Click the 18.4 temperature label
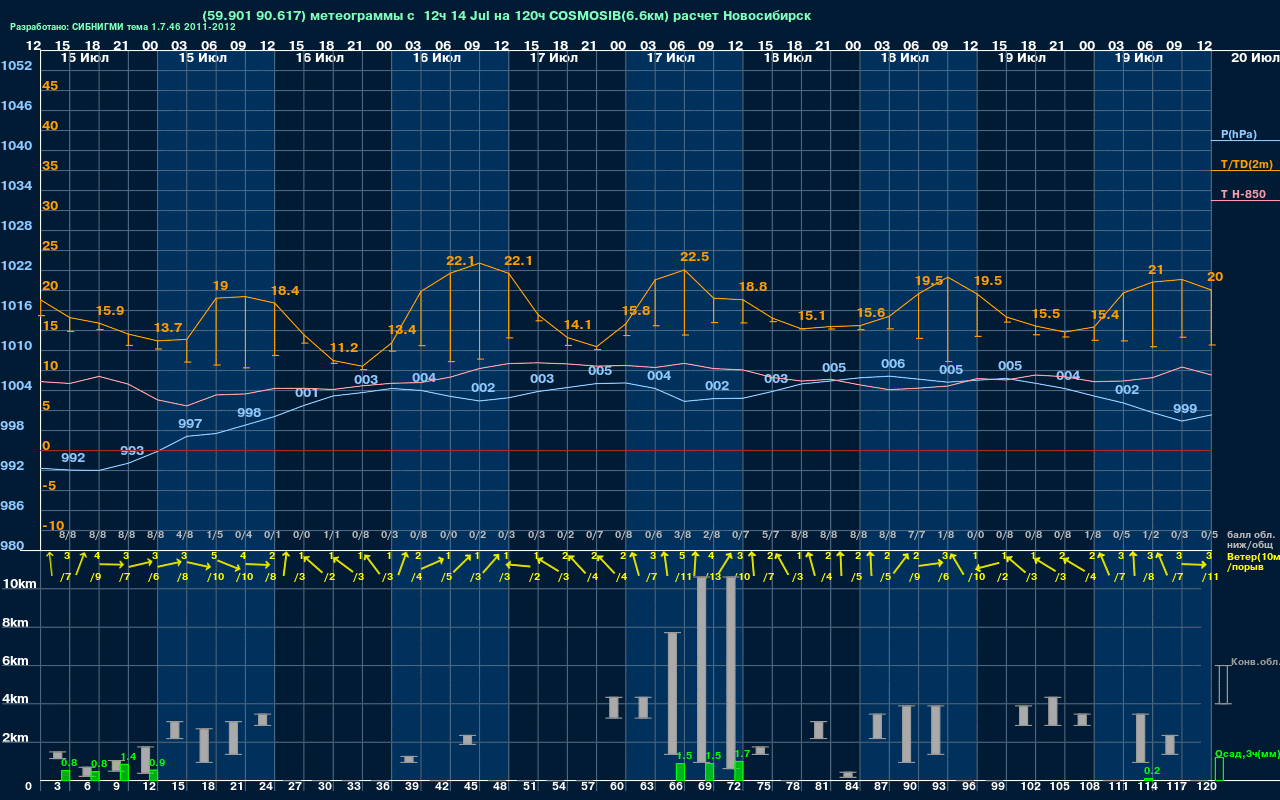 tap(285, 291)
